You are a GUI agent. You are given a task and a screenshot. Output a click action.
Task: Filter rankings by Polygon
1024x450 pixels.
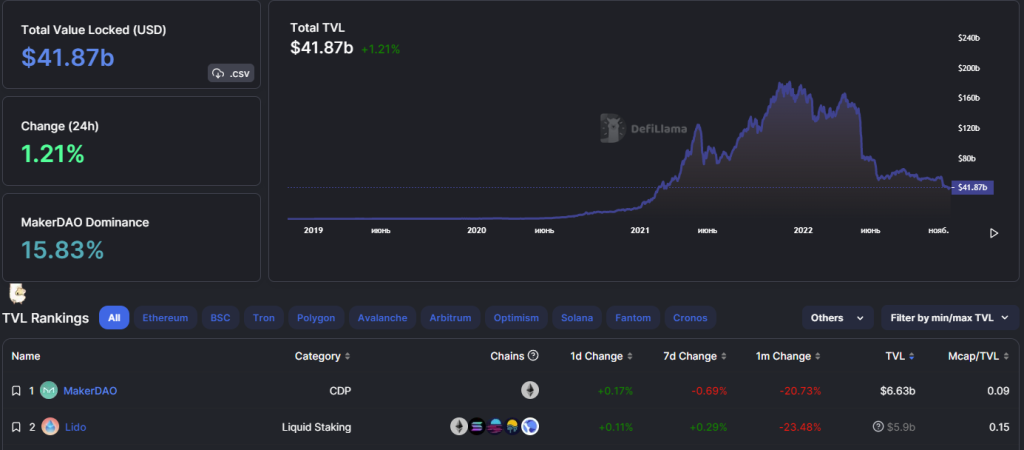(316, 318)
